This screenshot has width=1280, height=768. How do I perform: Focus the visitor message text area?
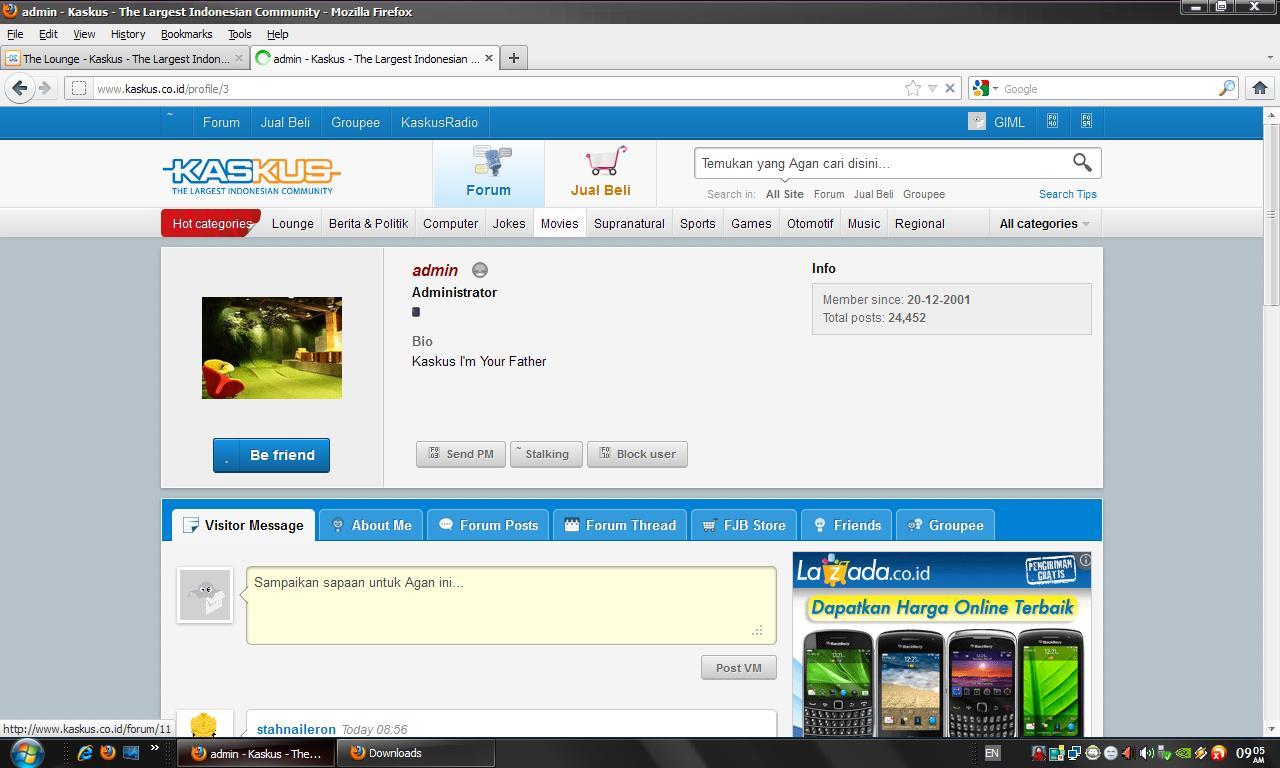tap(511, 605)
